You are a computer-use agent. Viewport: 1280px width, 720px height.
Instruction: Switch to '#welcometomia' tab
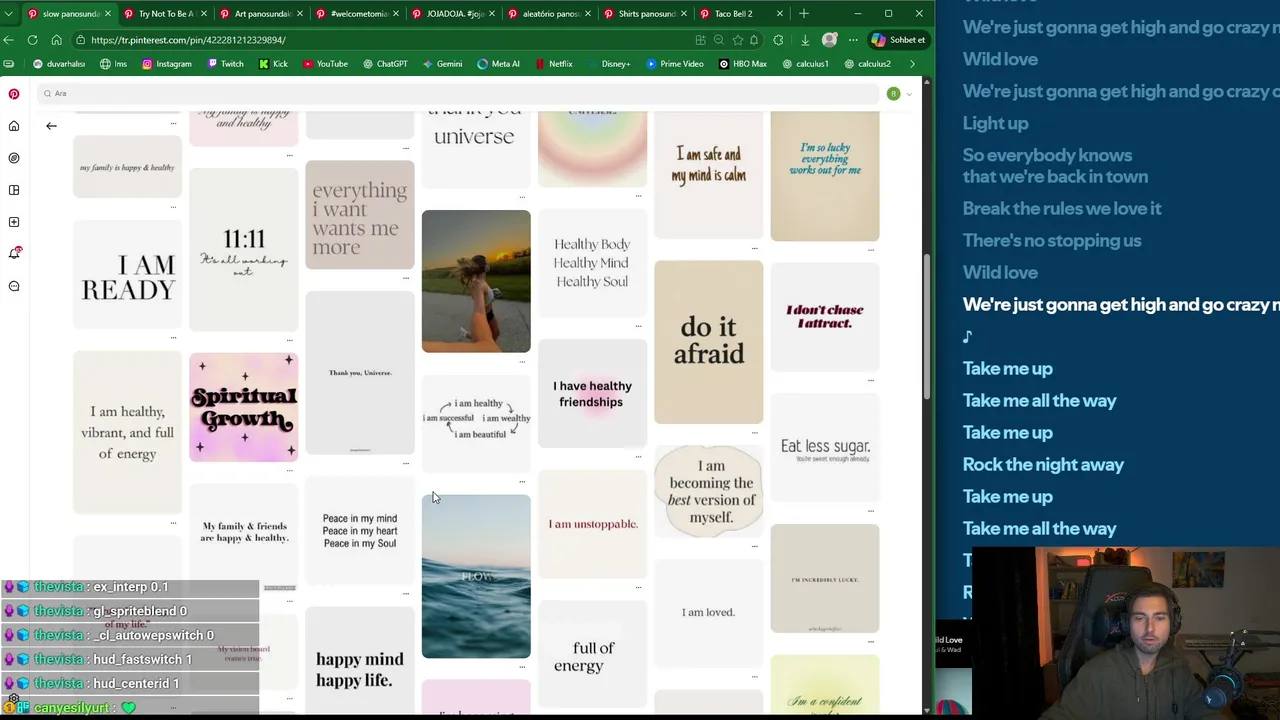(x=359, y=14)
